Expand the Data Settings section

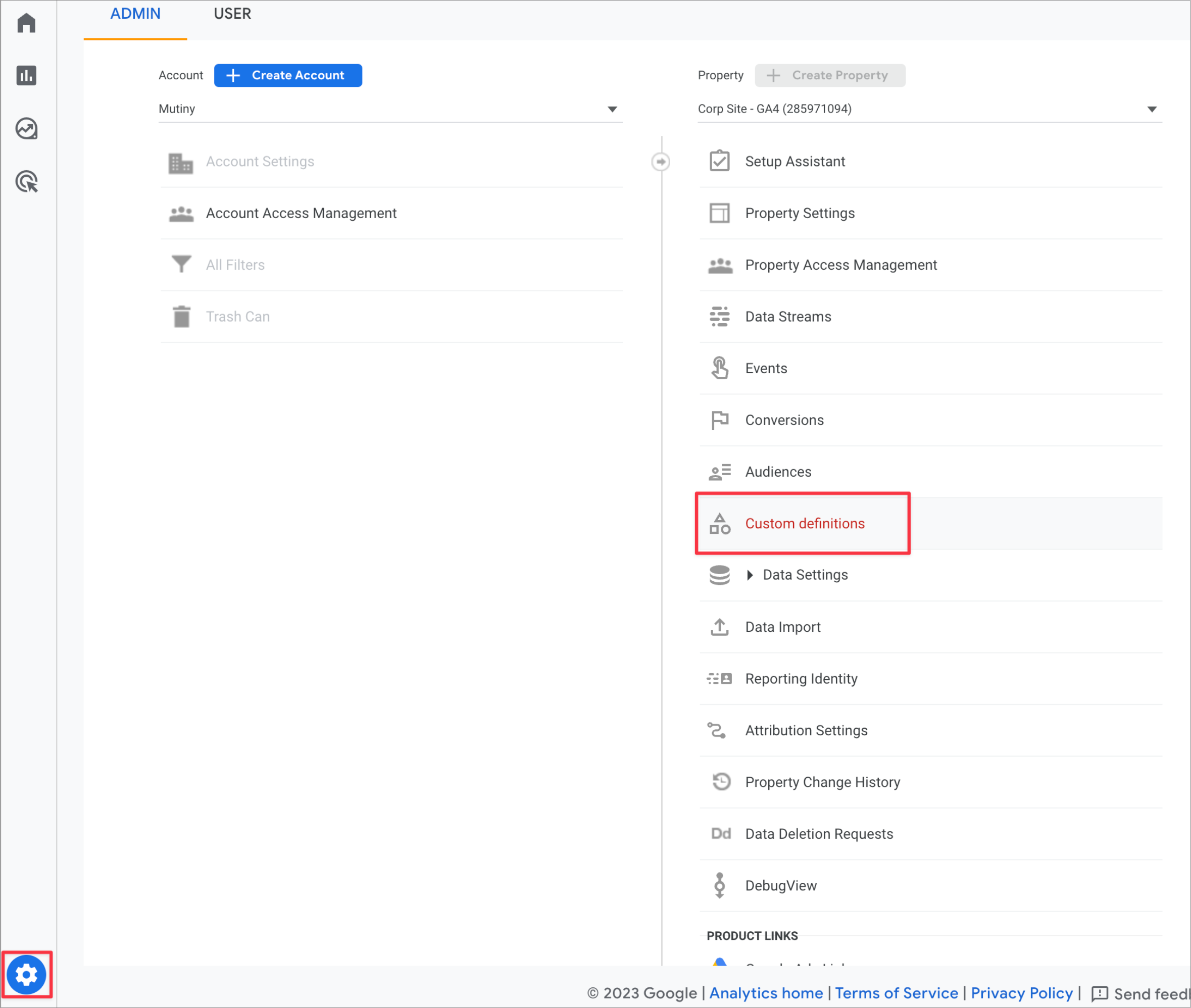tap(750, 575)
